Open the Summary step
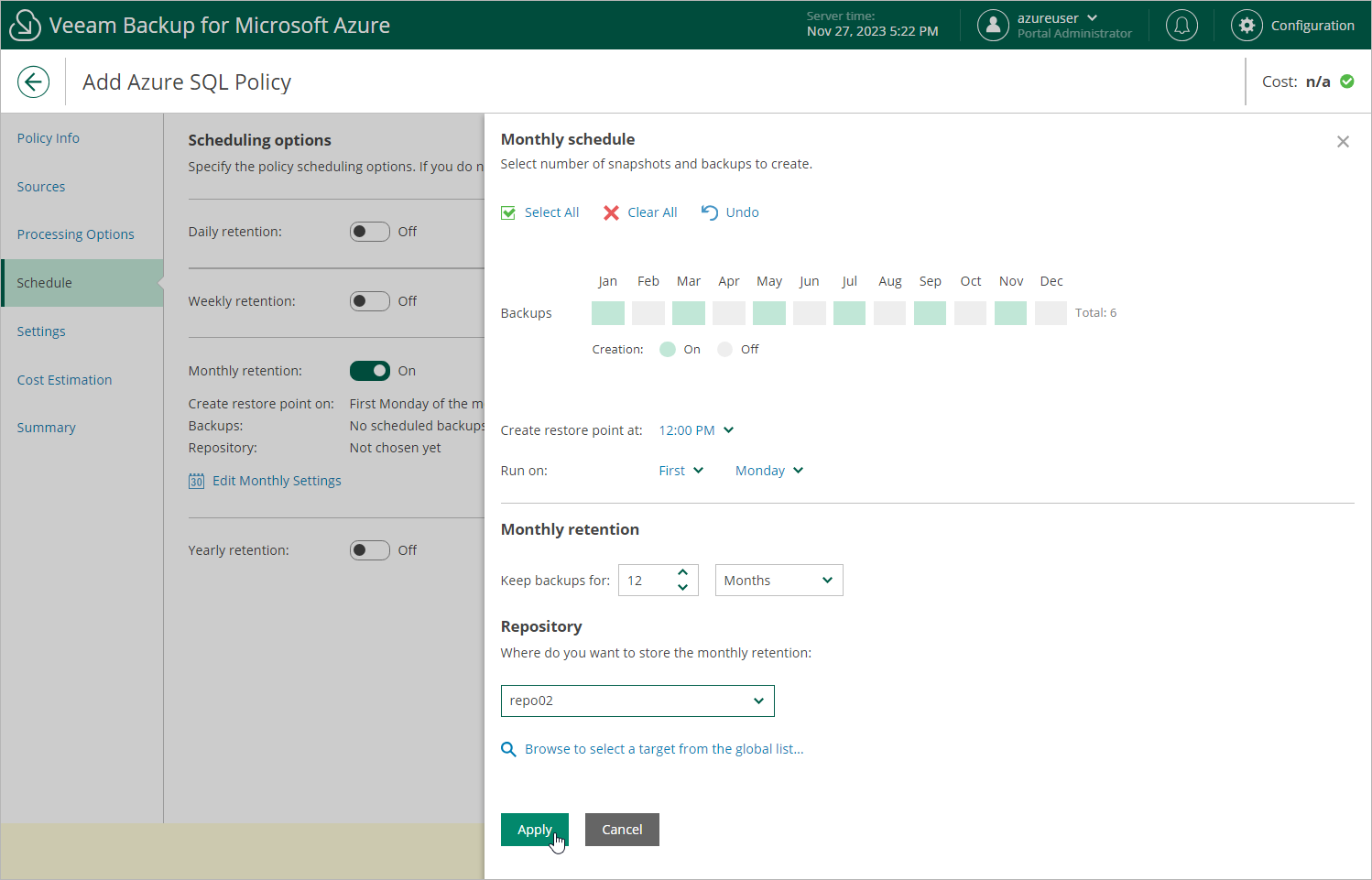1372x880 pixels. point(47,428)
